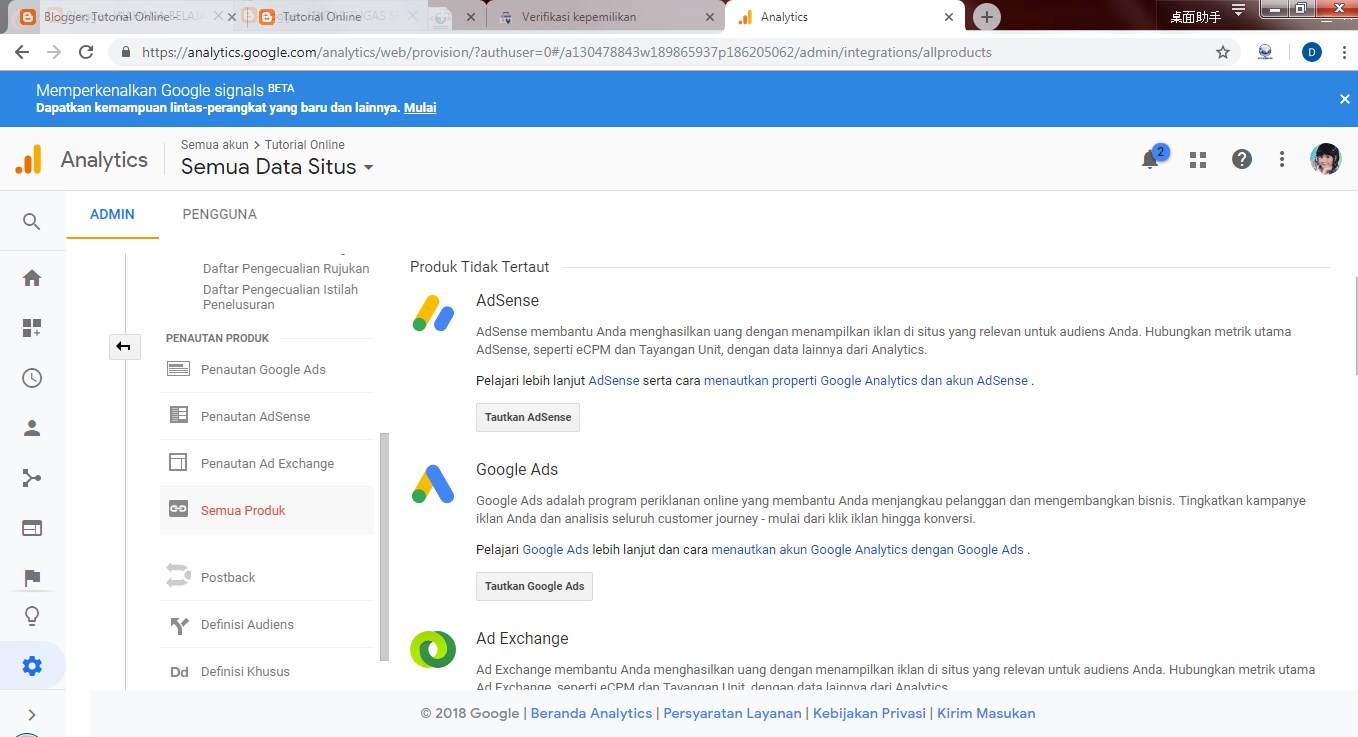Bookmark this page with the star icon
Viewport: 1358px width, 737px height.
[x=1223, y=52]
